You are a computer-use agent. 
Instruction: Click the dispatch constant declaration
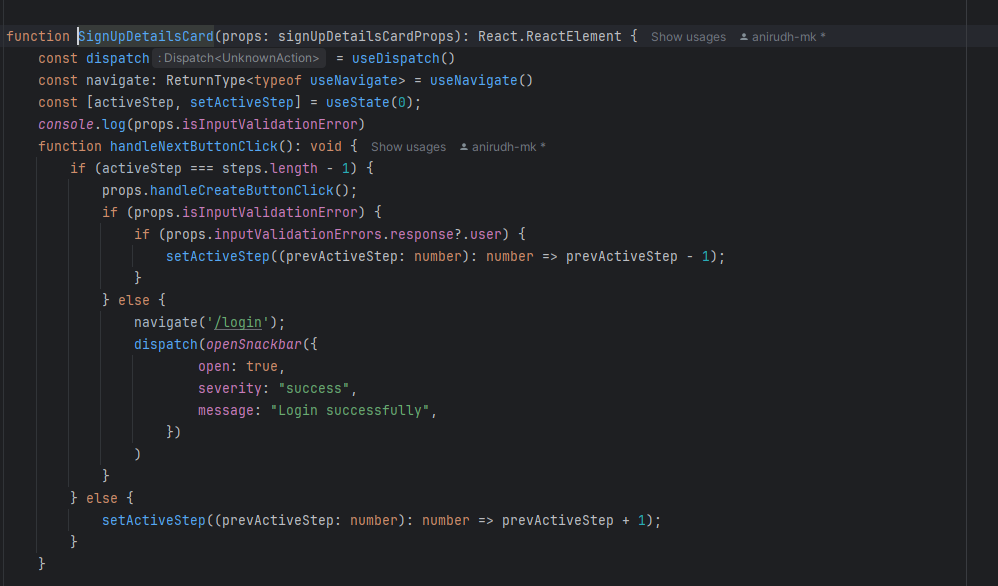pyautogui.click(x=118, y=59)
